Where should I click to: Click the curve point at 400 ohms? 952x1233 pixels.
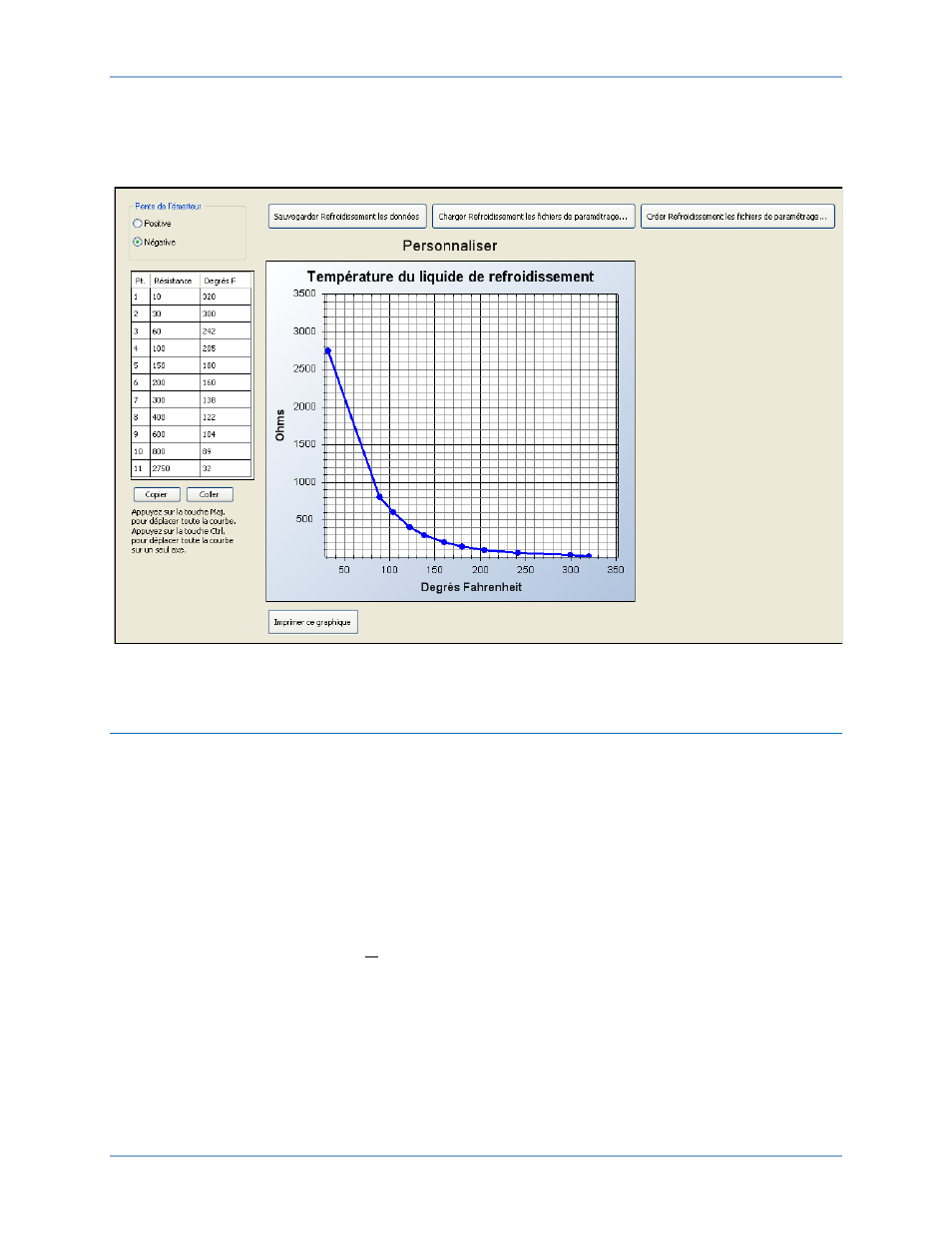[409, 527]
